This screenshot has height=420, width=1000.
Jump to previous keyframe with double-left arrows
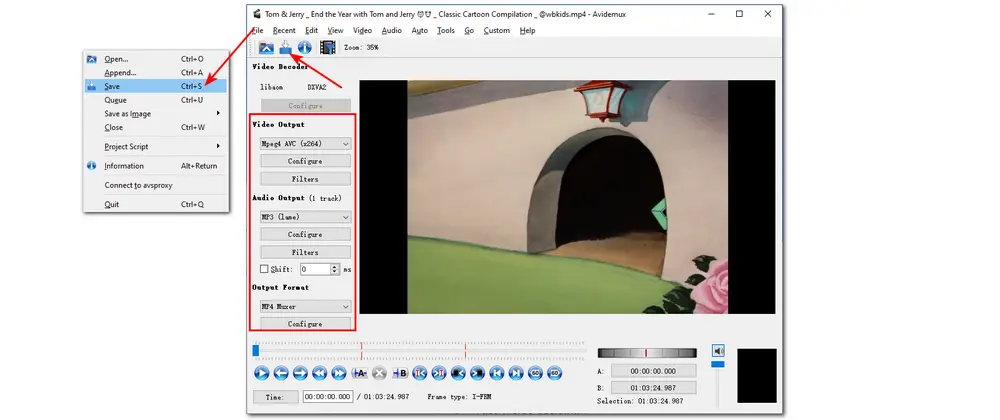coord(320,373)
